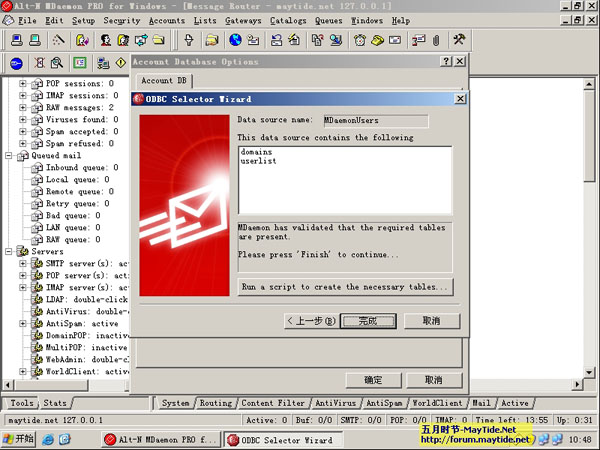Click the ? help button in Account Database Options

pos(446,61)
